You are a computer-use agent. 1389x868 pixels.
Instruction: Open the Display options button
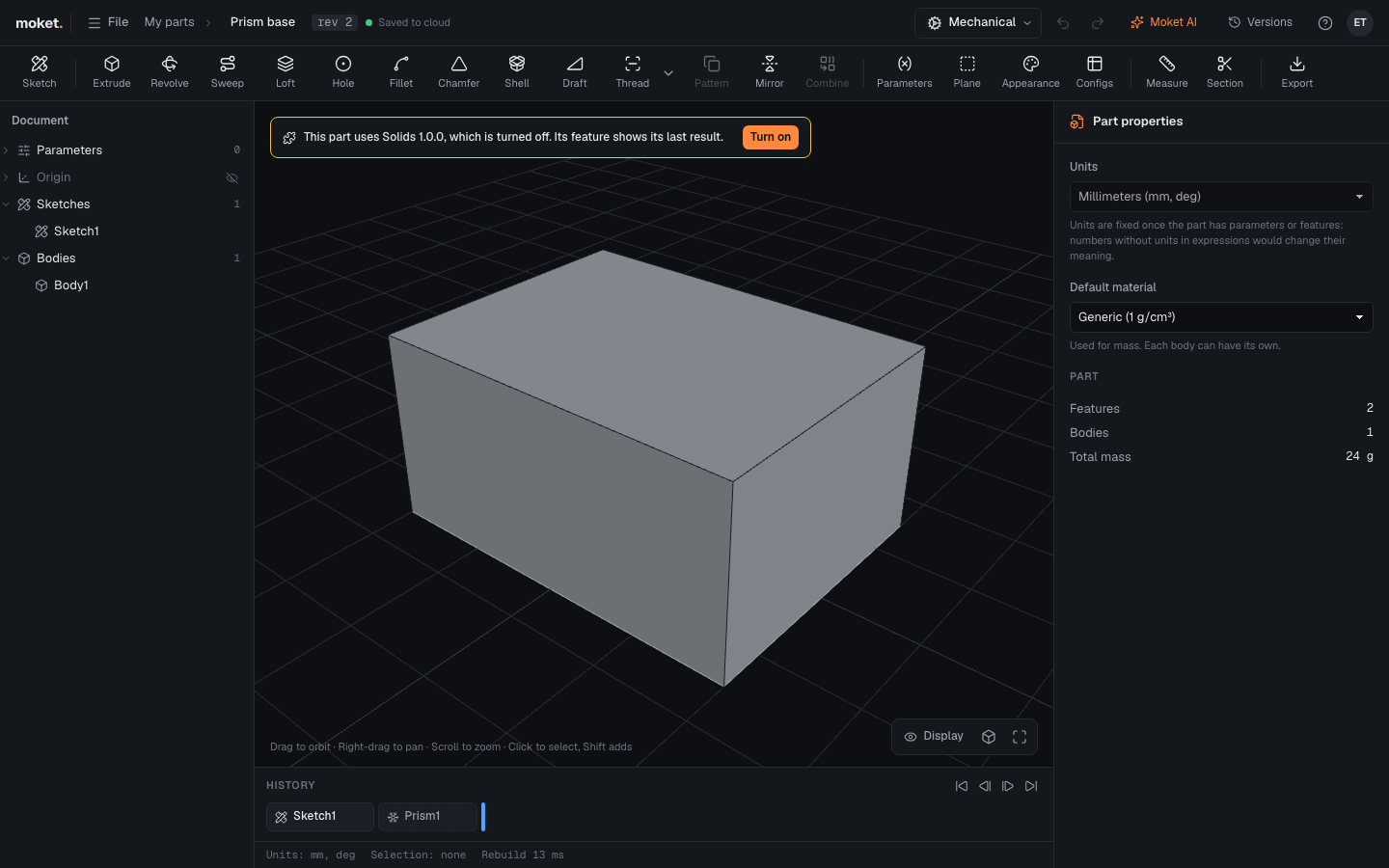click(934, 737)
